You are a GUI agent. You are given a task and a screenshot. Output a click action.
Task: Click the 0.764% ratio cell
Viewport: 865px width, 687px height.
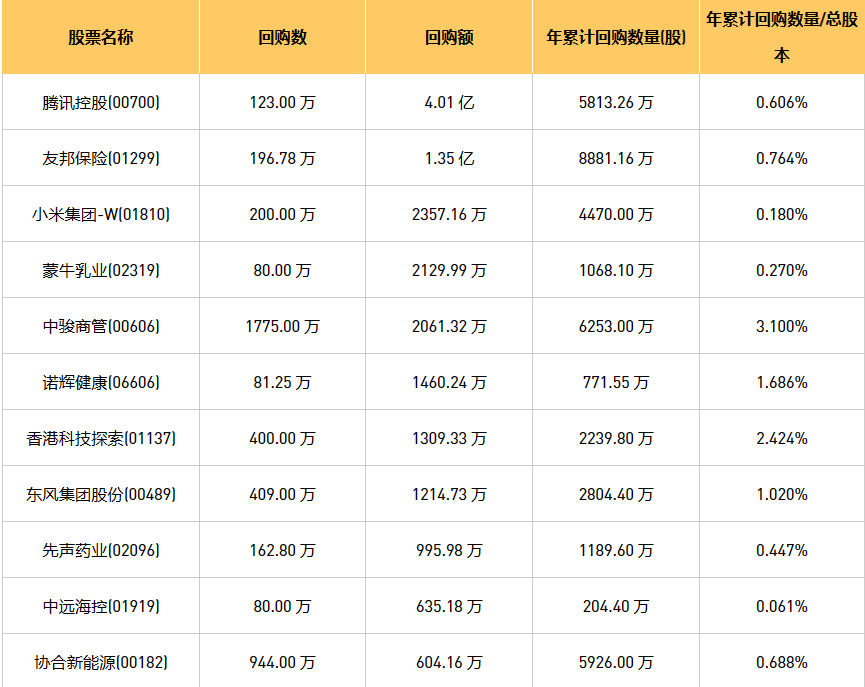tap(782, 158)
